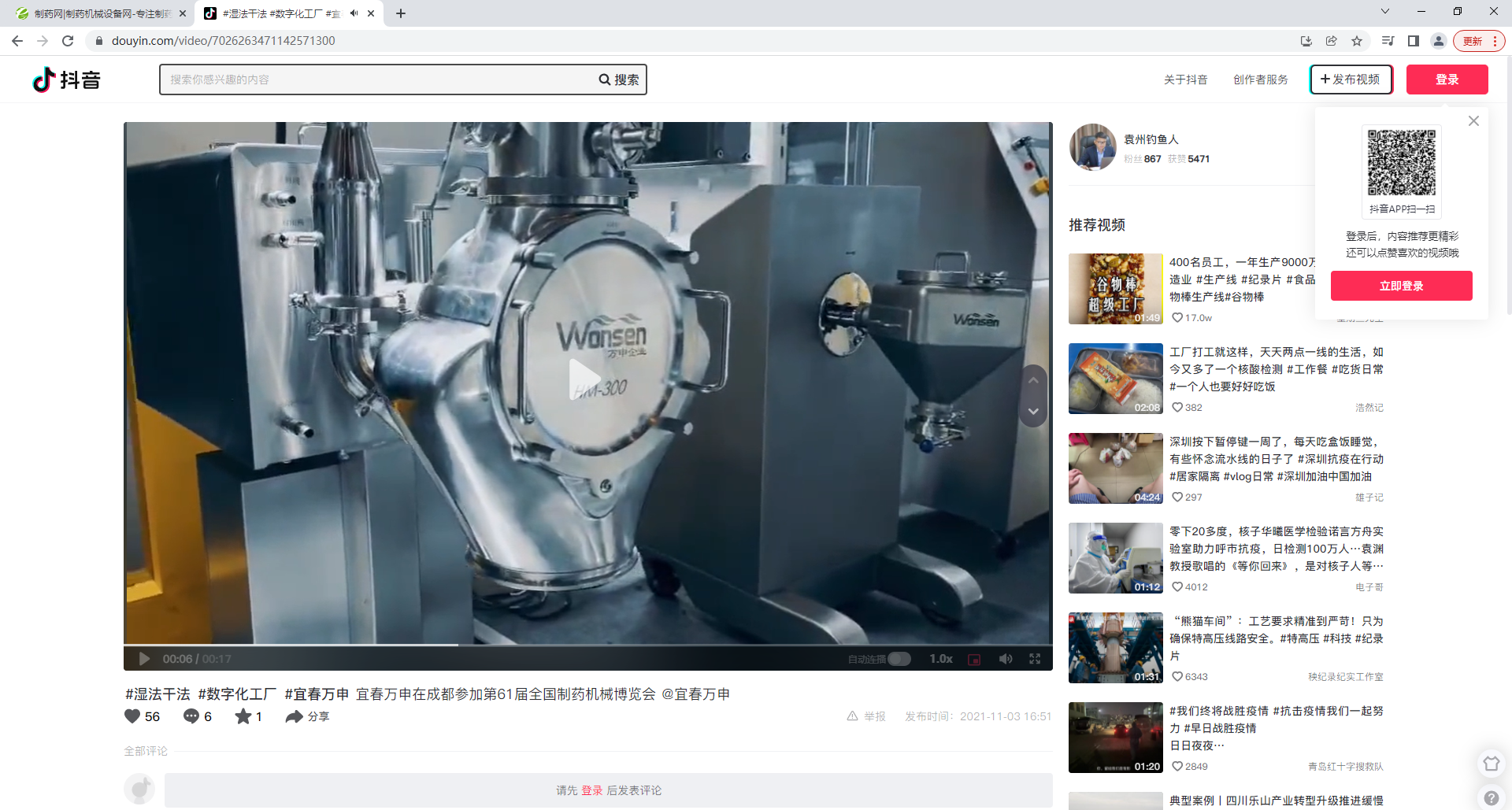This screenshot has width=1512, height=810.
Task: Open the 01:12 lab worker video thumbnail
Action: [x=1115, y=558]
